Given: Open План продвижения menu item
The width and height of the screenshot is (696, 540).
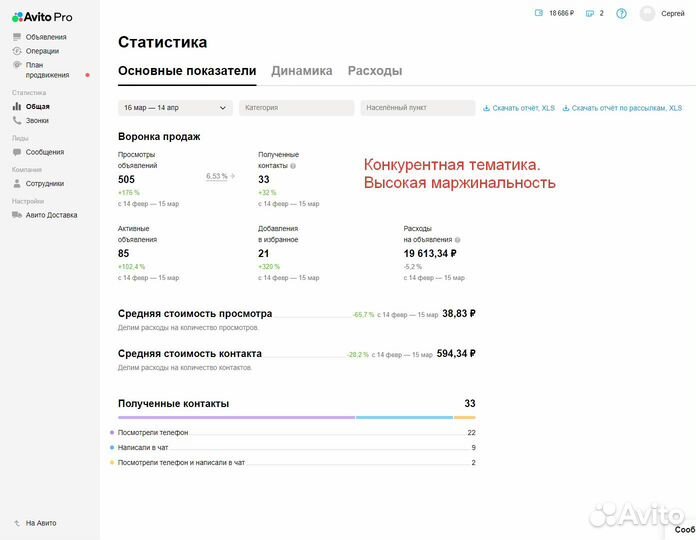Looking at the screenshot, I should pos(47,70).
